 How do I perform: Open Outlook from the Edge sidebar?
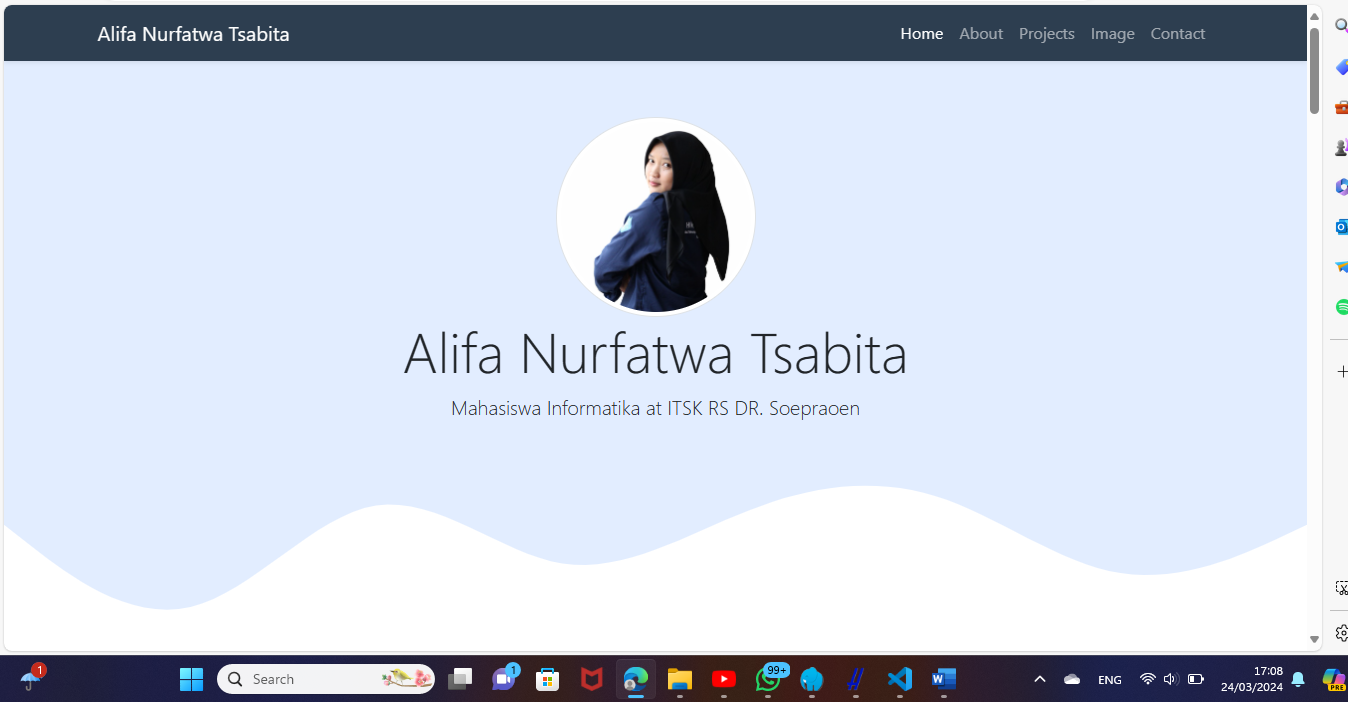(1340, 226)
